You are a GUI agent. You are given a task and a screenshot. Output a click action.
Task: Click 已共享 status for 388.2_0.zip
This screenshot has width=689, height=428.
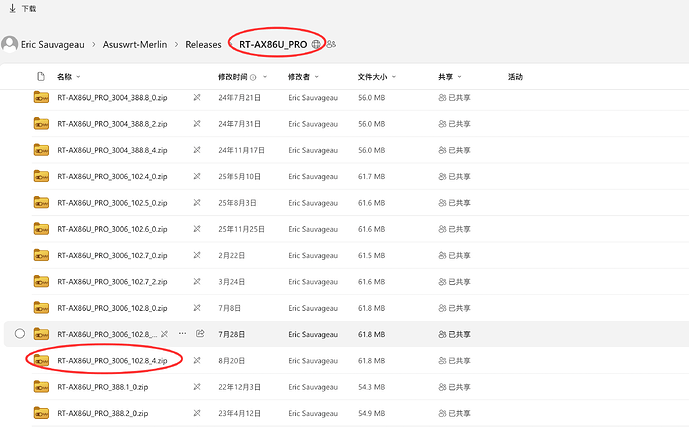pos(454,413)
